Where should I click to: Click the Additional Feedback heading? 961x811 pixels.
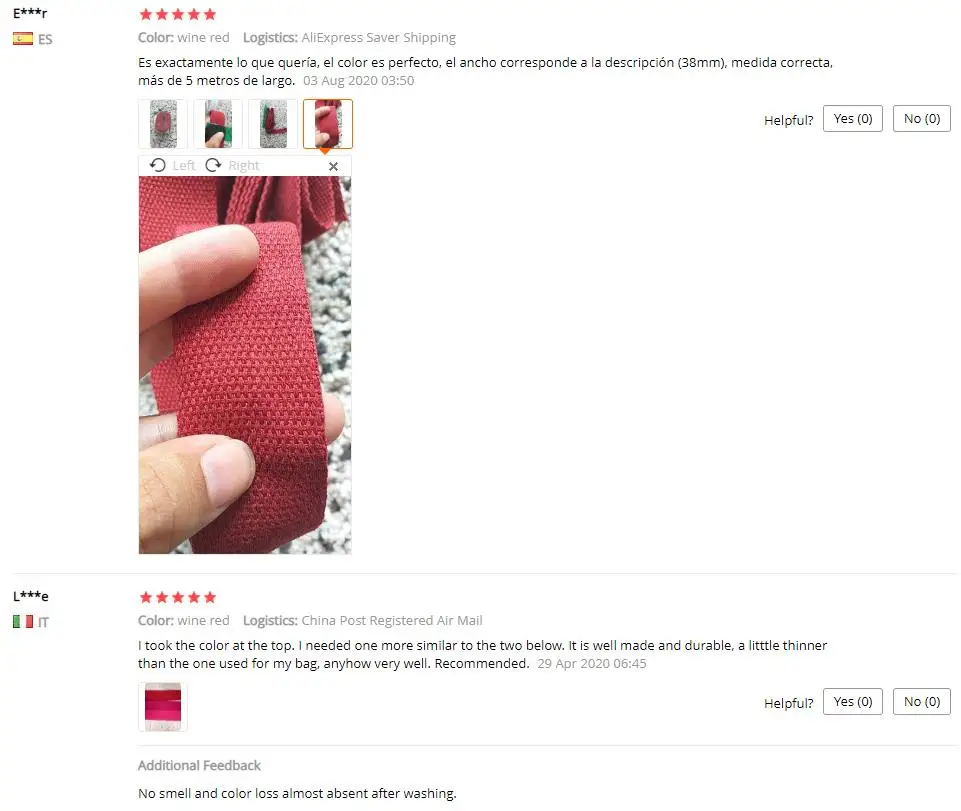coord(199,765)
